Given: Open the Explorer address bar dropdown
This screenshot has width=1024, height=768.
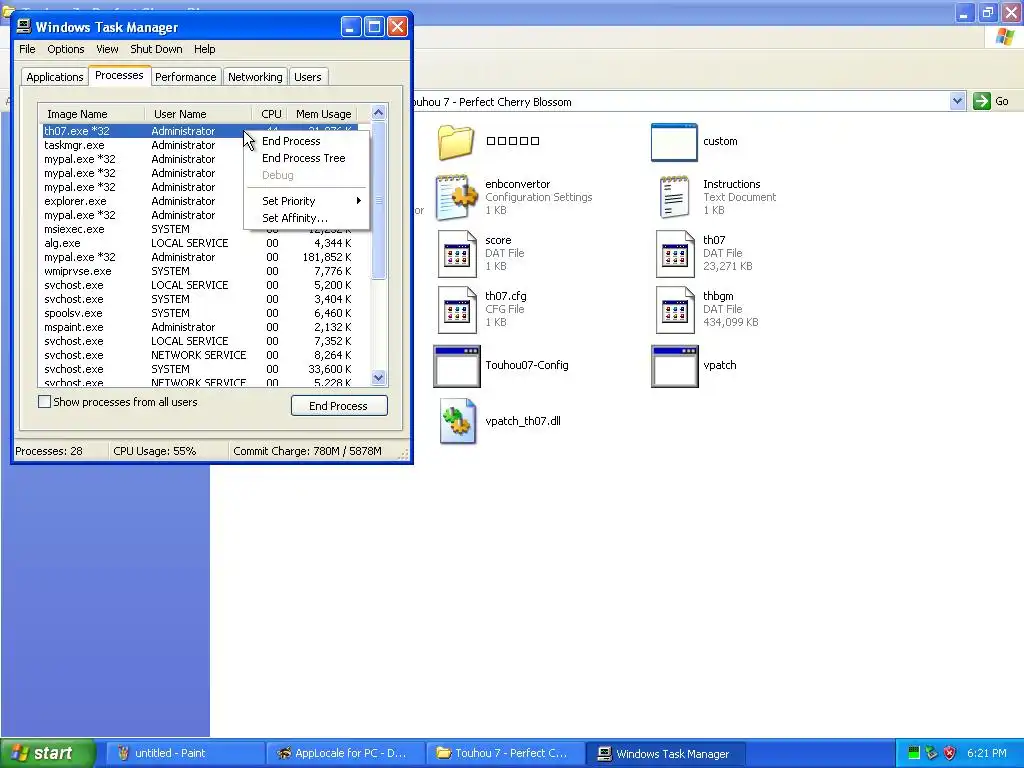Looking at the screenshot, I should pyautogui.click(x=957, y=101).
